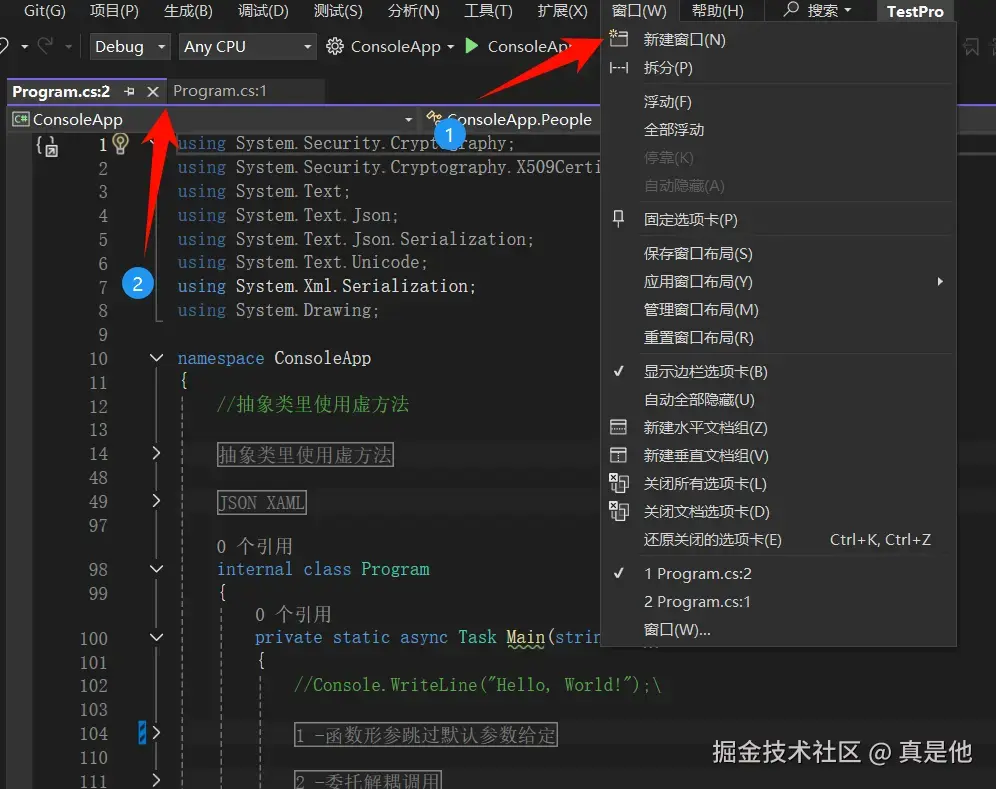The width and height of the screenshot is (996, 789).
Task: Open the 测试(S) menu
Action: click(338, 11)
